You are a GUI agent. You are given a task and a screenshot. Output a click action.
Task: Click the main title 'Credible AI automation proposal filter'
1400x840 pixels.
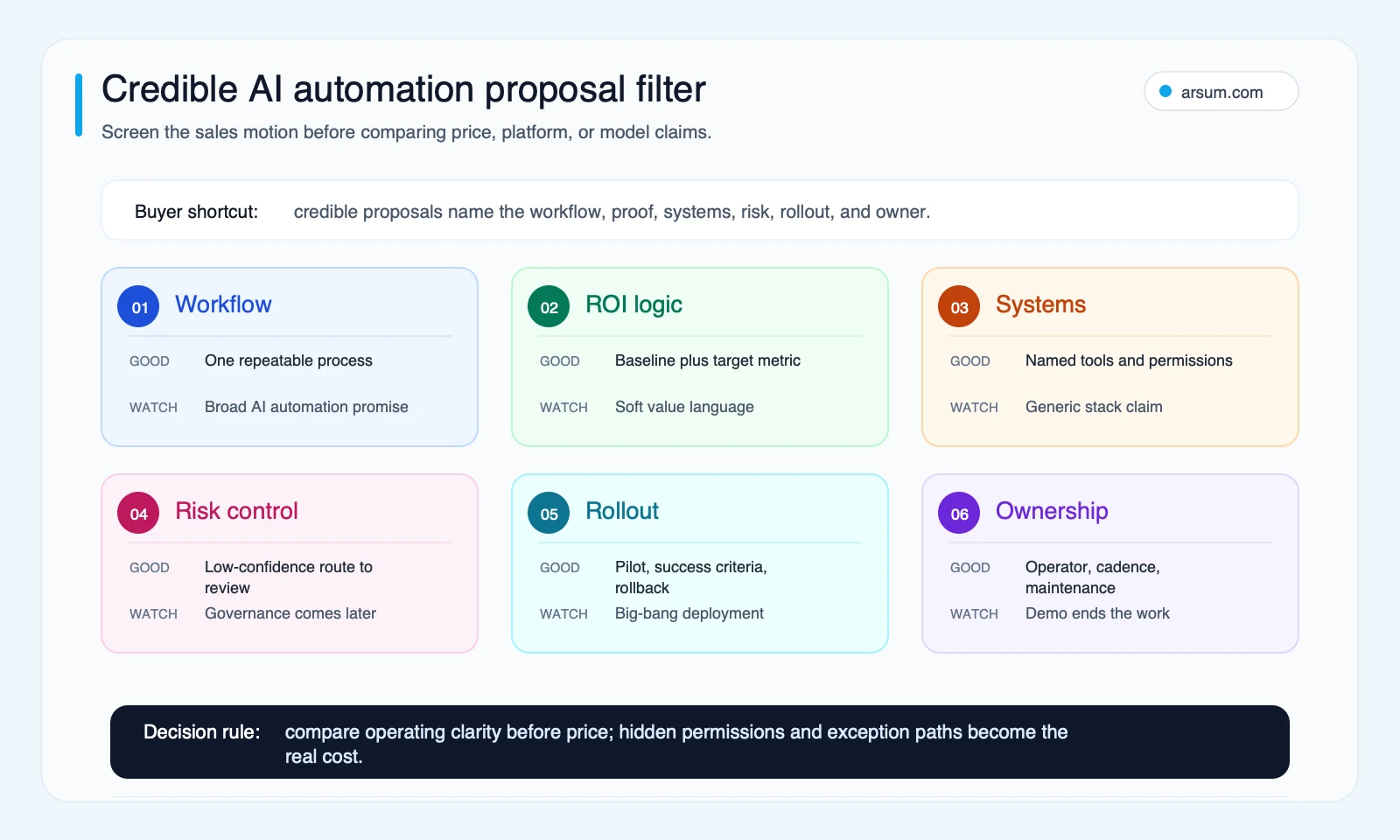[x=403, y=89]
